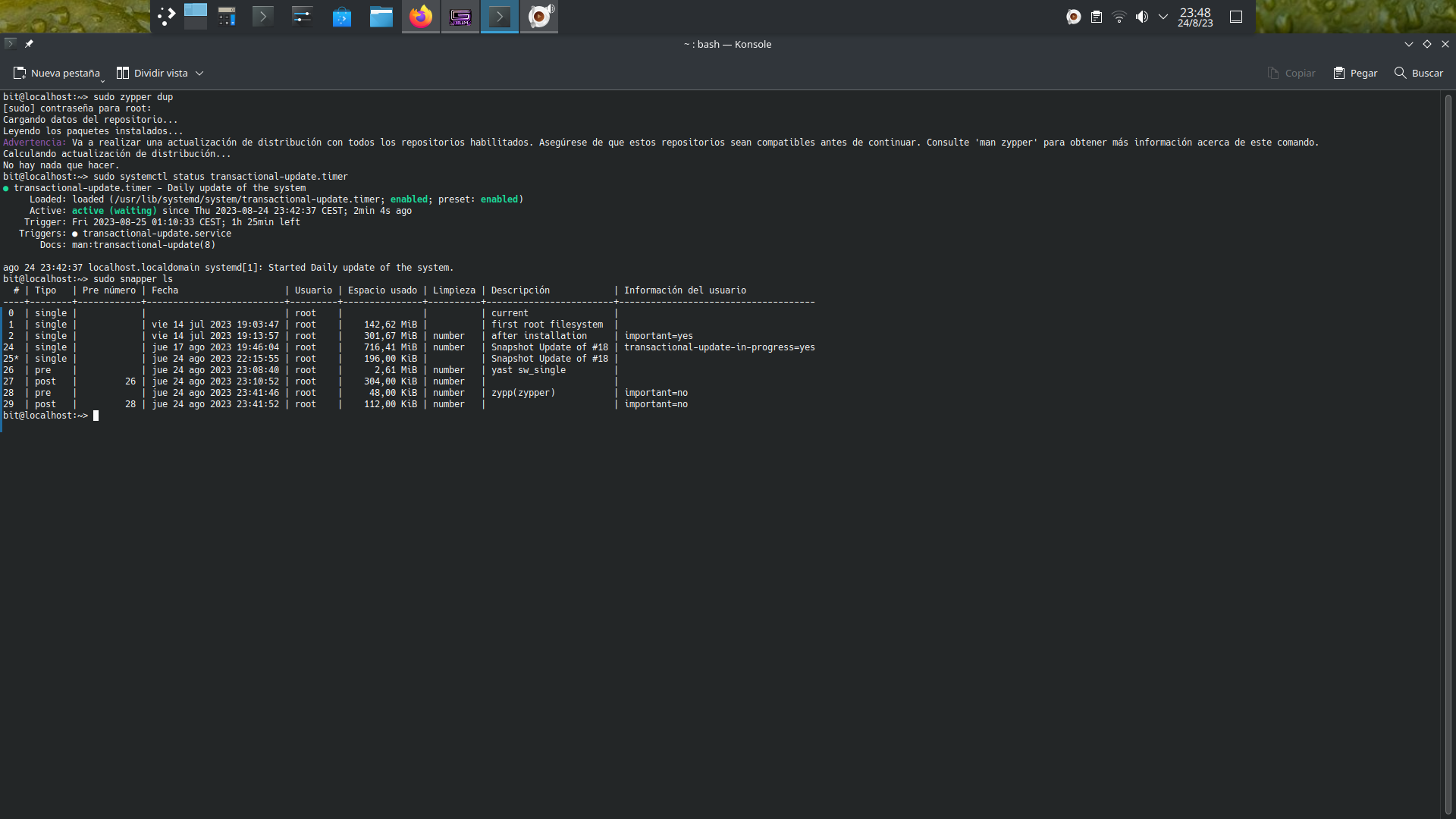Click the terminal vertical scrollbar
This screenshot has width=1456, height=819.
[x=1448, y=455]
